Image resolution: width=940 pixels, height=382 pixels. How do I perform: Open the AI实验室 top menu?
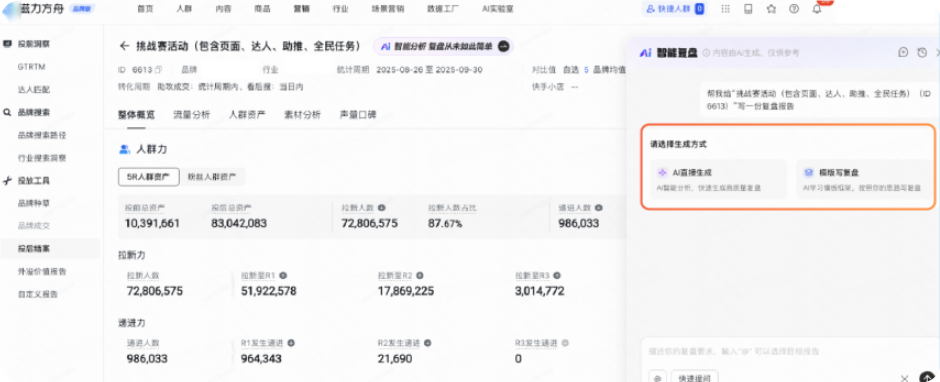[498, 9]
